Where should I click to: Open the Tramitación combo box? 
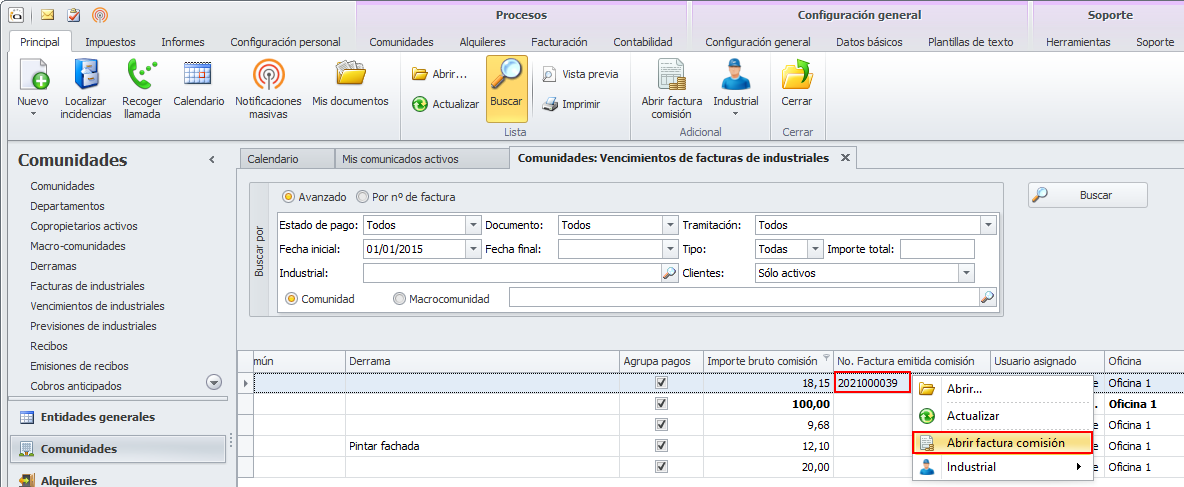(x=988, y=225)
